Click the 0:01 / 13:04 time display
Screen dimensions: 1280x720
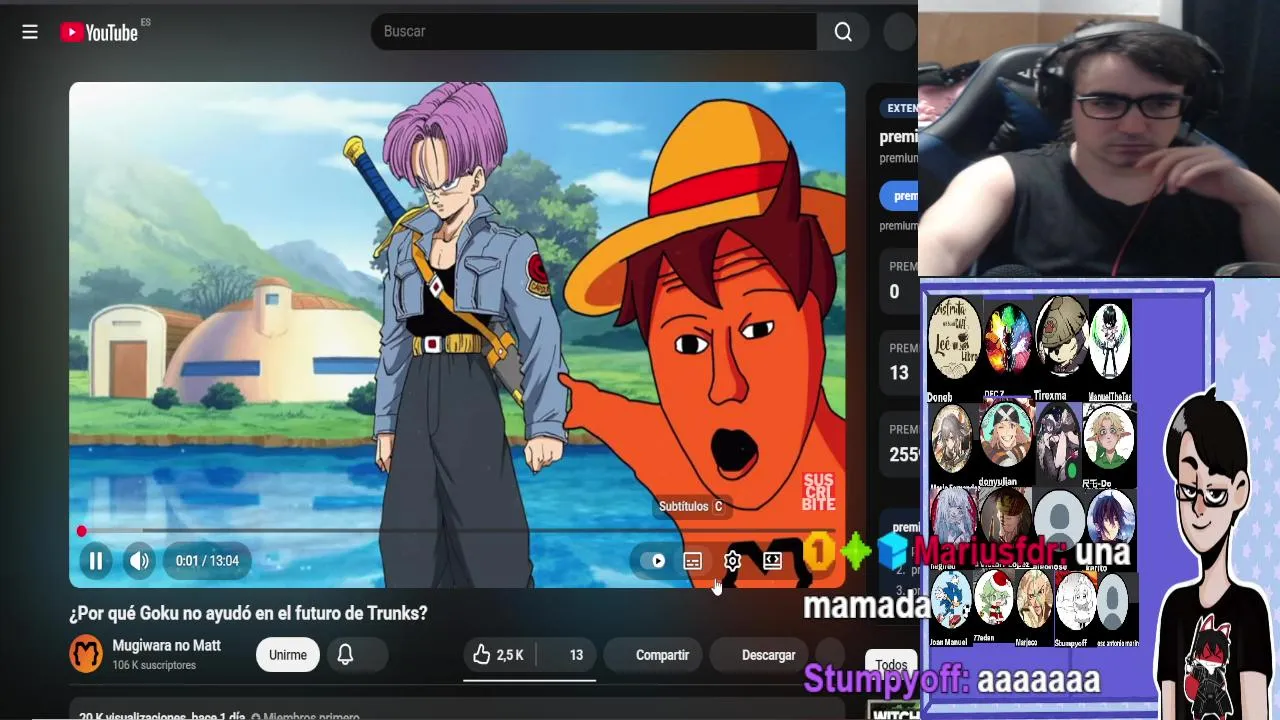[x=207, y=561]
